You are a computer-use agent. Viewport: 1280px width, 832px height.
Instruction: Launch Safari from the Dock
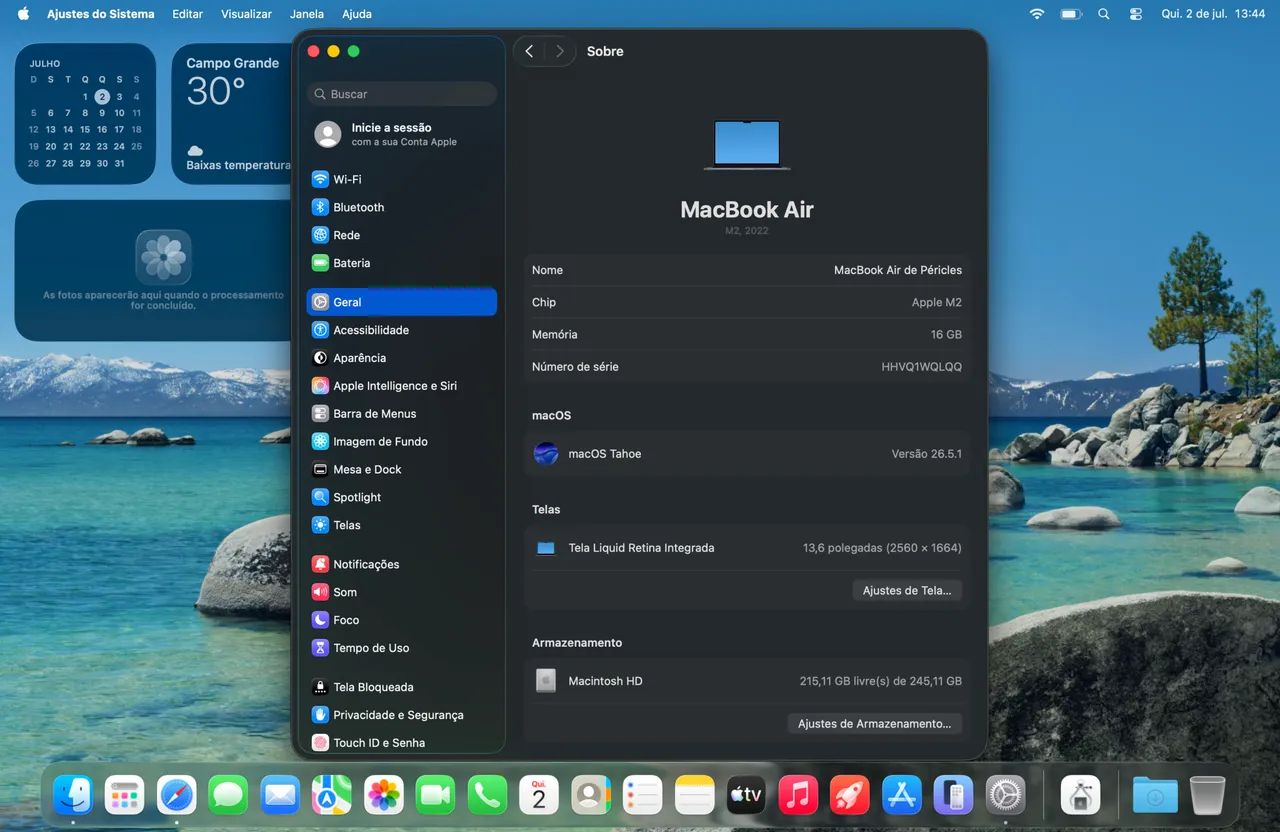(177, 796)
